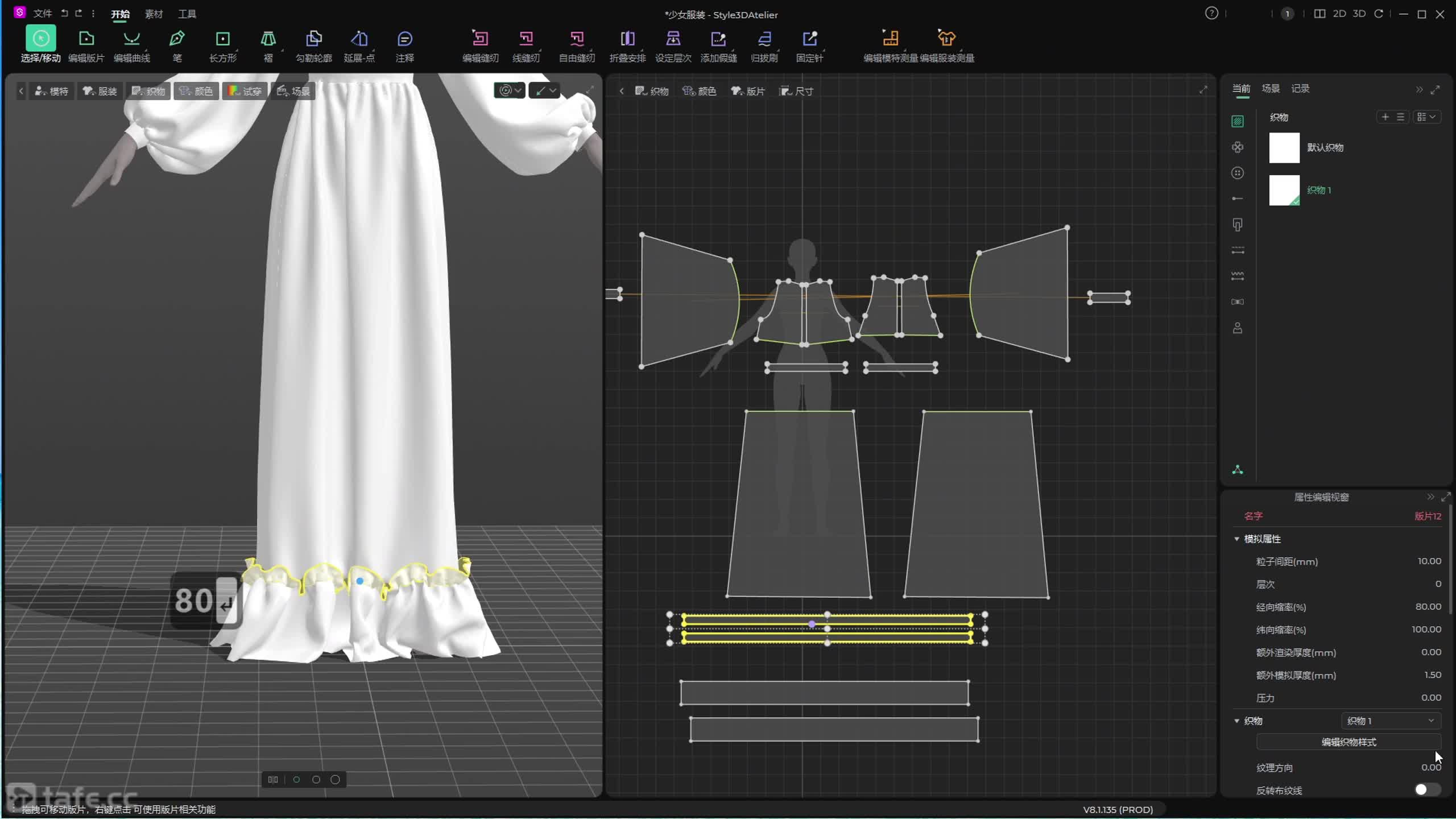1456x819 pixels.
Task: Add a new fabric with plus button
Action: (1385, 117)
